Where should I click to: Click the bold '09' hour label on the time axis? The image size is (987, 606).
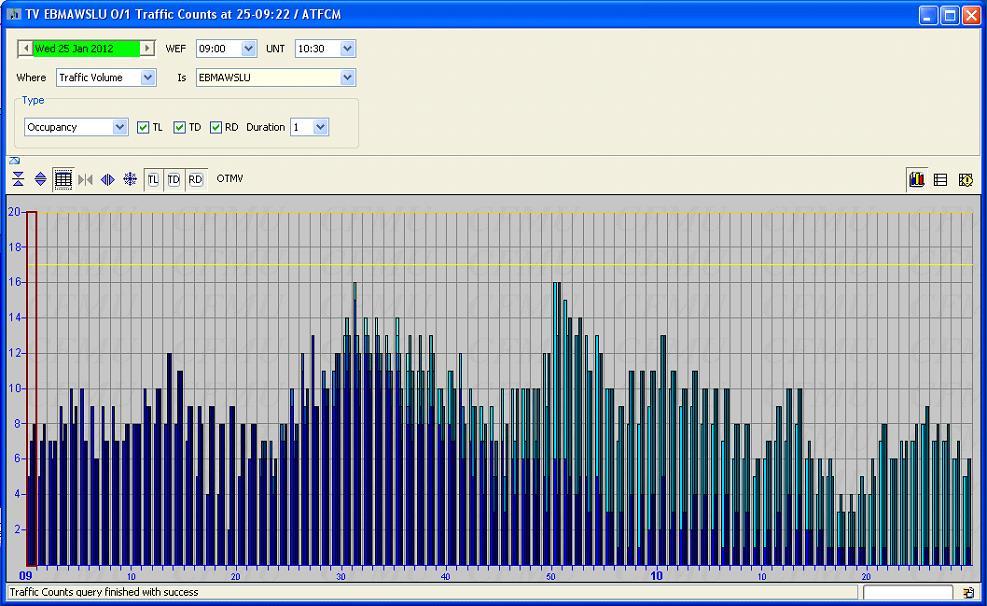pos(26,576)
